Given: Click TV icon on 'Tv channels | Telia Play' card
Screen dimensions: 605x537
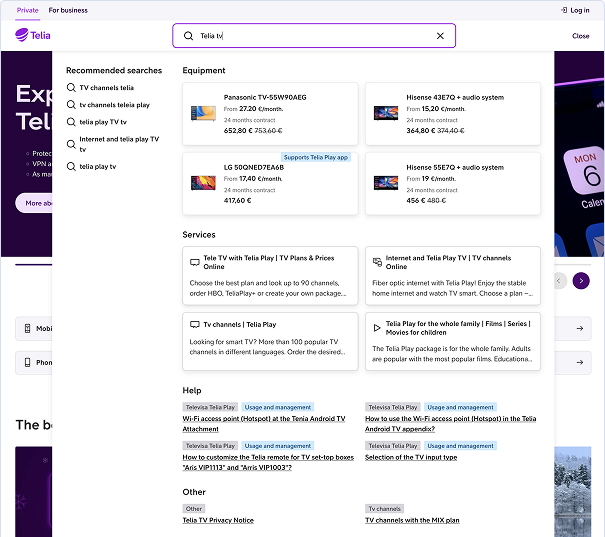Looking at the screenshot, I should click(x=195, y=324).
